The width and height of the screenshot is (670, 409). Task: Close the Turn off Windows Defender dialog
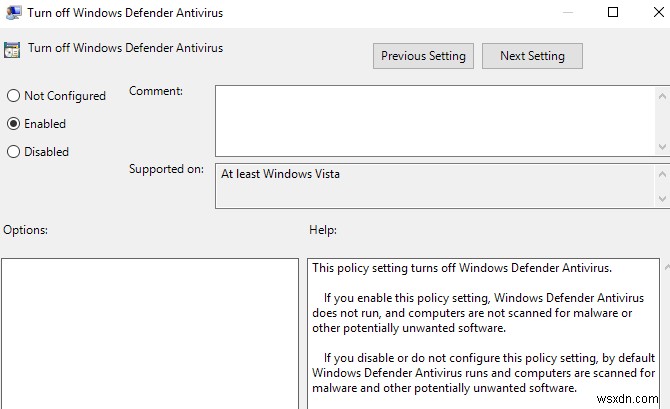[x=657, y=13]
